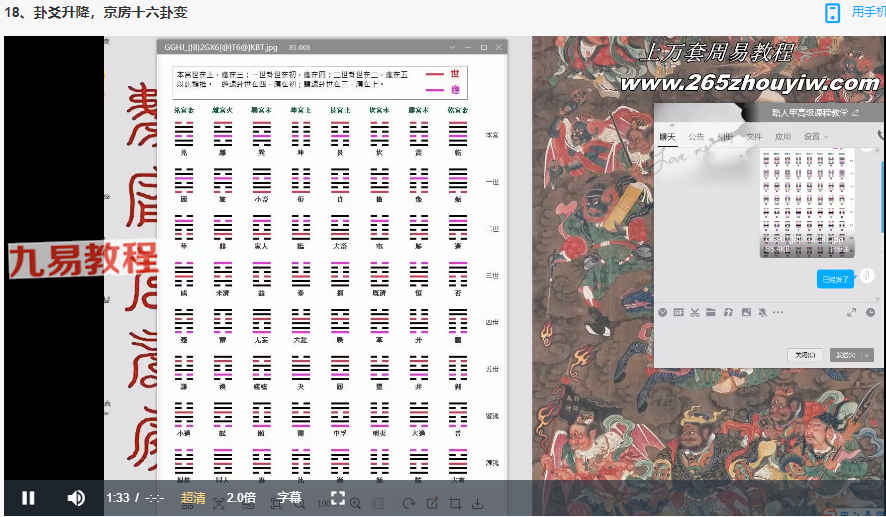Toggle the 字幕 subtitles option
Image resolution: width=886 pixels, height=517 pixels.
[x=289, y=498]
